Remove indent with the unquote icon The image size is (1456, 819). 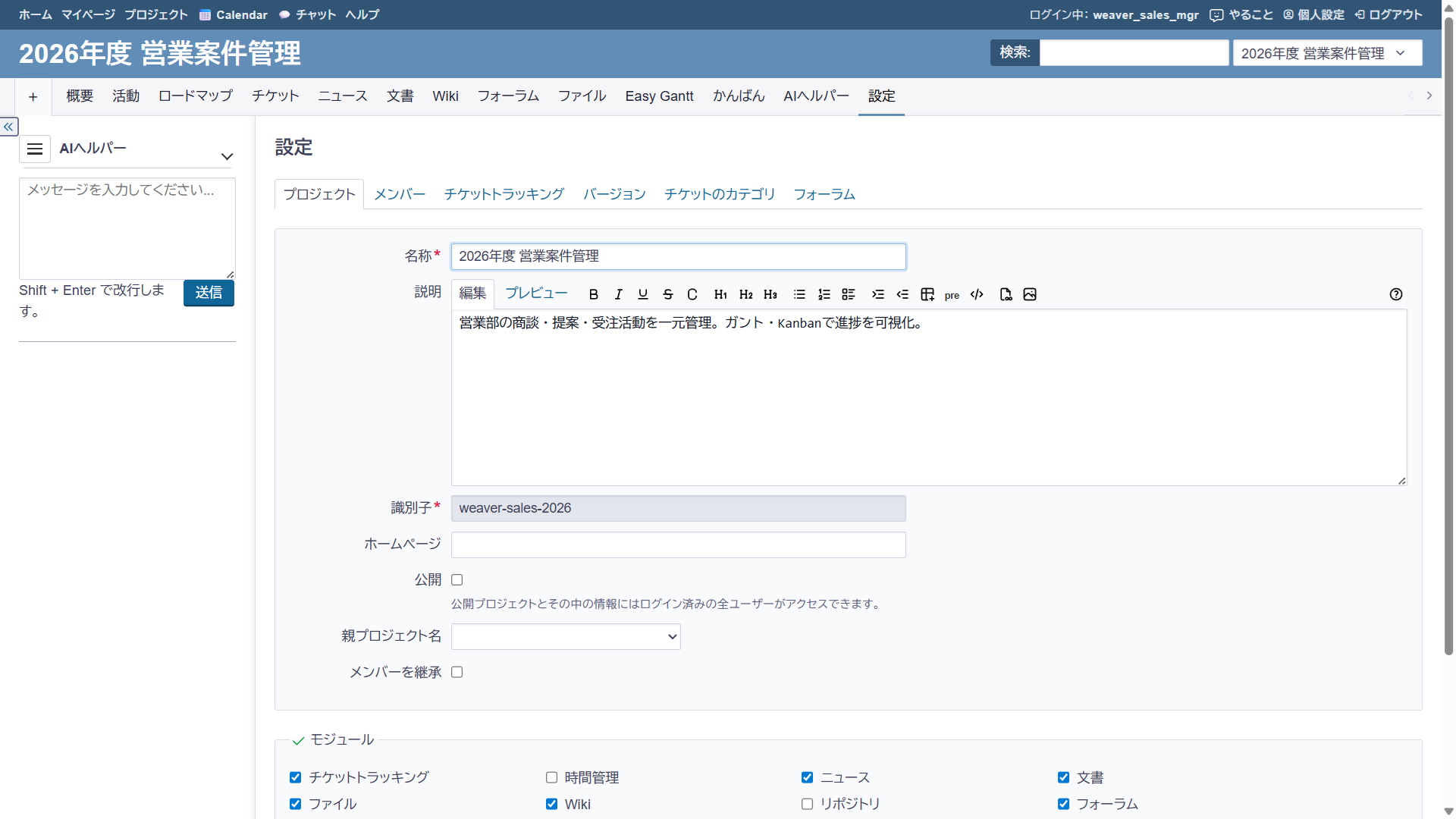pos(902,294)
